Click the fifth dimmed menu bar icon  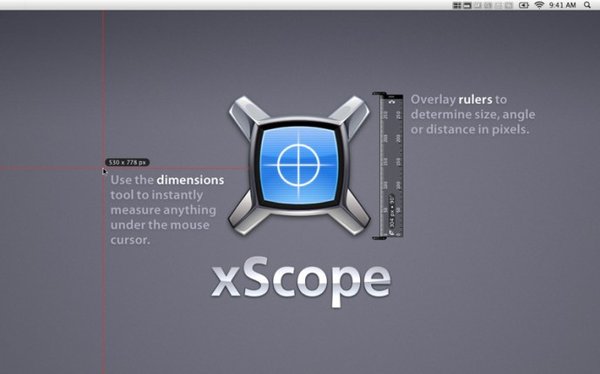click(498, 5)
